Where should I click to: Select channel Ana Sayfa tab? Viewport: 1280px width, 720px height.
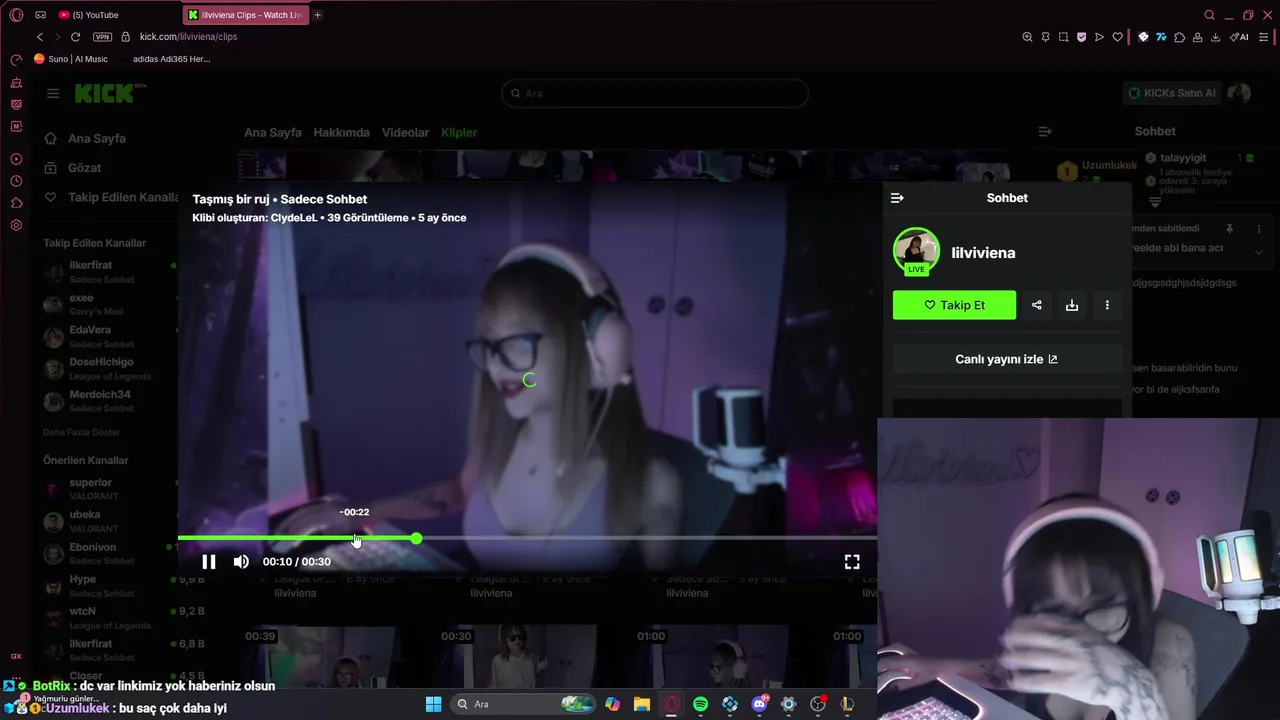coord(272,132)
